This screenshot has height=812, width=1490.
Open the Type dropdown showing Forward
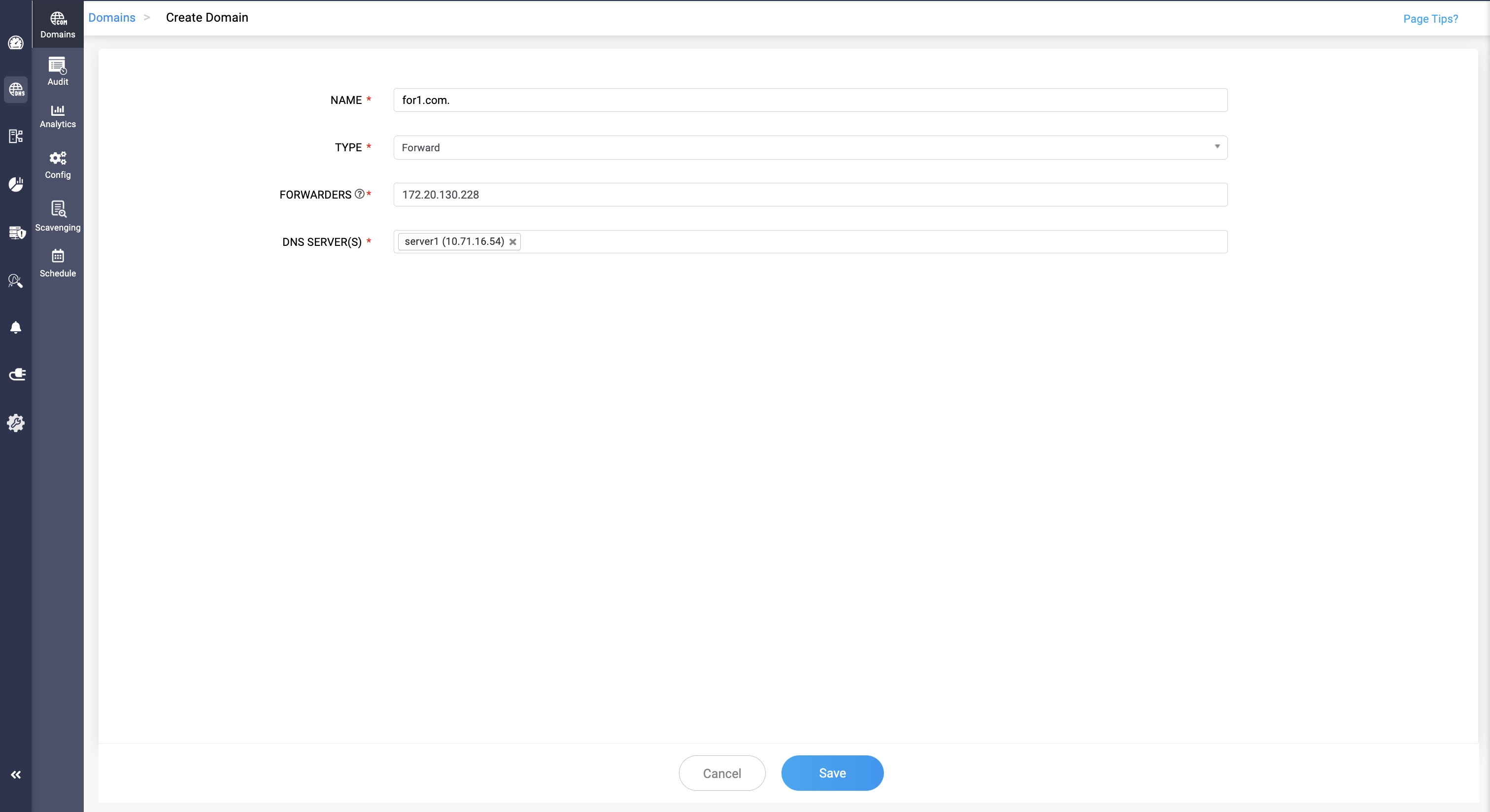point(810,147)
